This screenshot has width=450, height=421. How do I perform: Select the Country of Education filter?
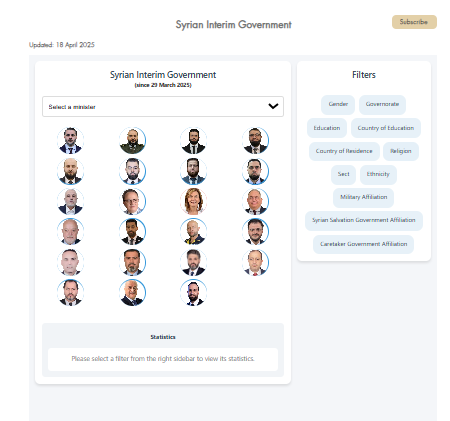point(386,128)
